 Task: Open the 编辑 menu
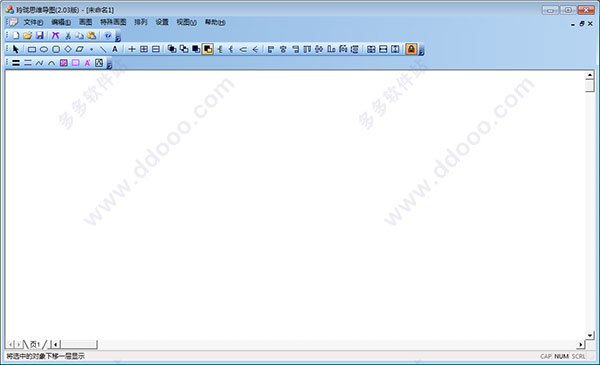61,22
